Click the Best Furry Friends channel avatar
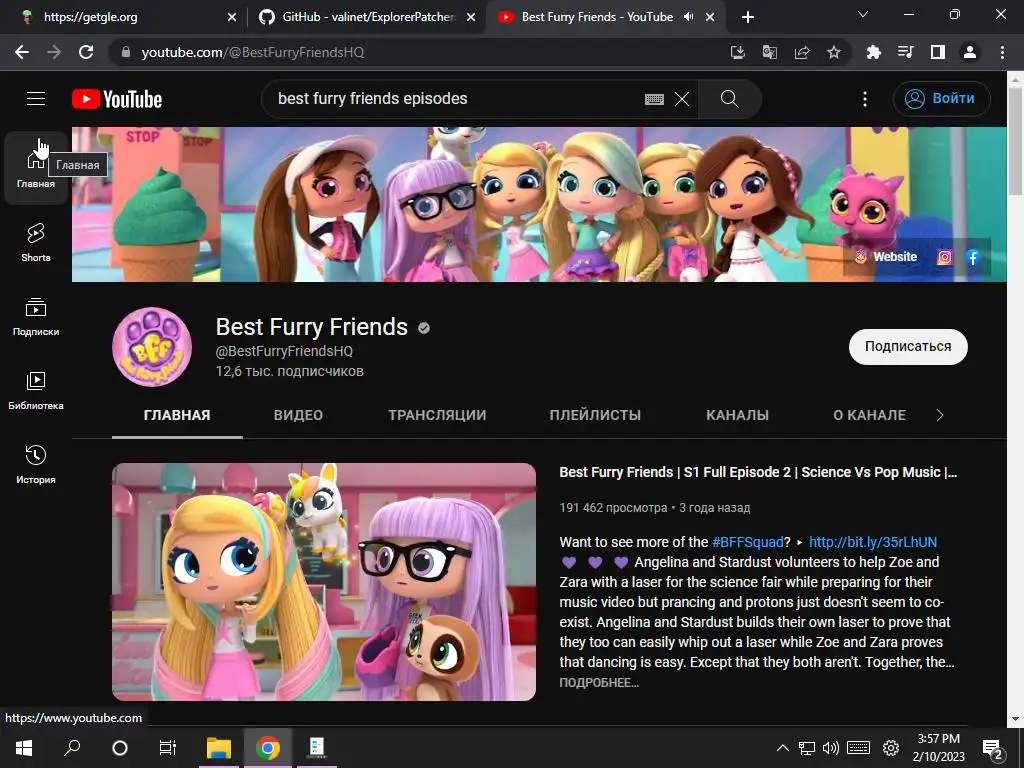 (152, 347)
